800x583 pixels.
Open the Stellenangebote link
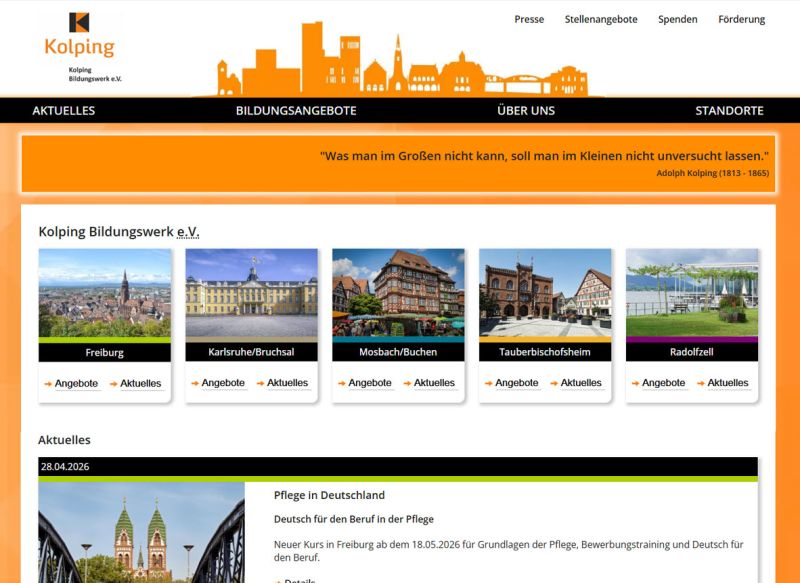(601, 19)
